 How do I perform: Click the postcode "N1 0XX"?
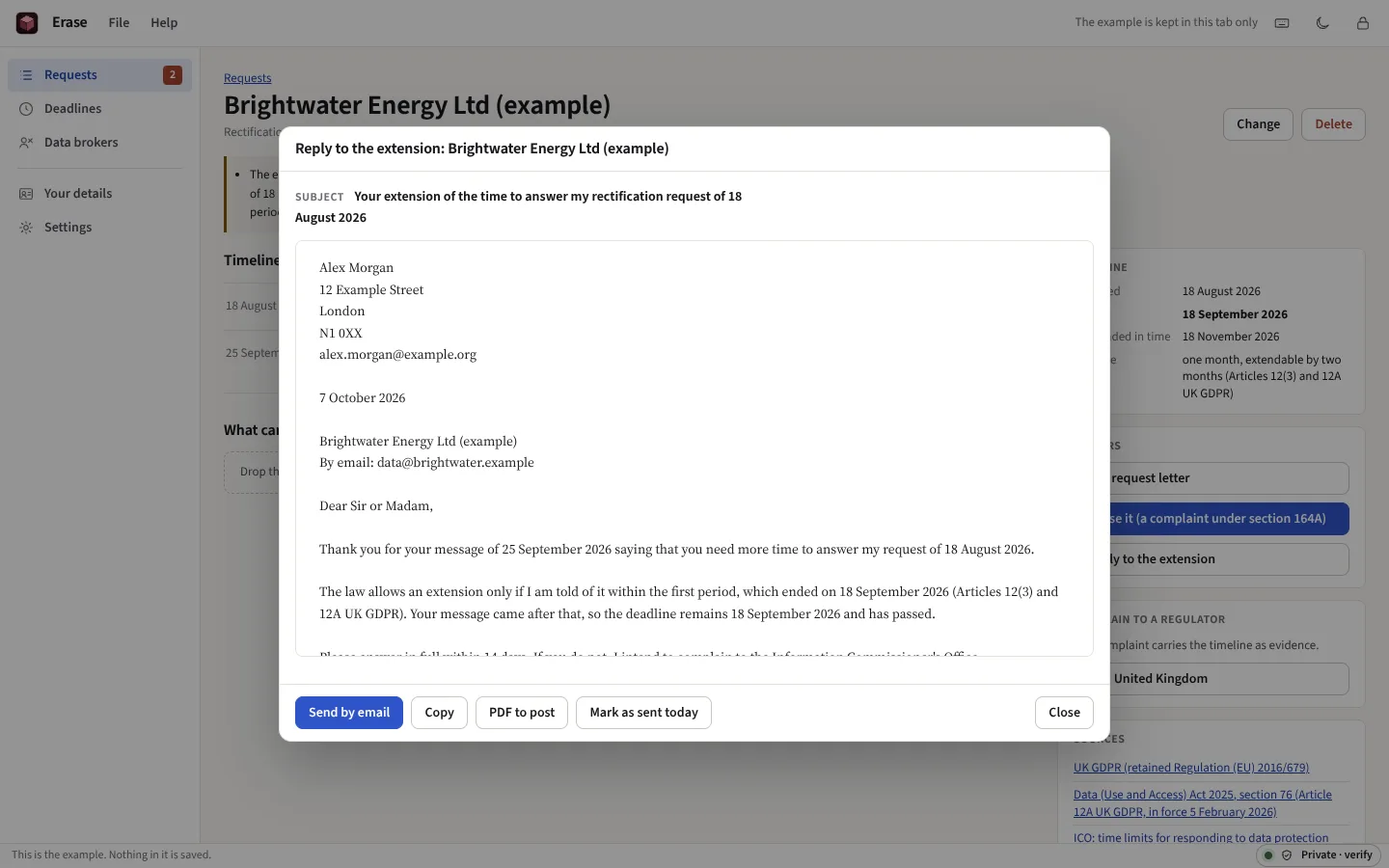click(340, 334)
